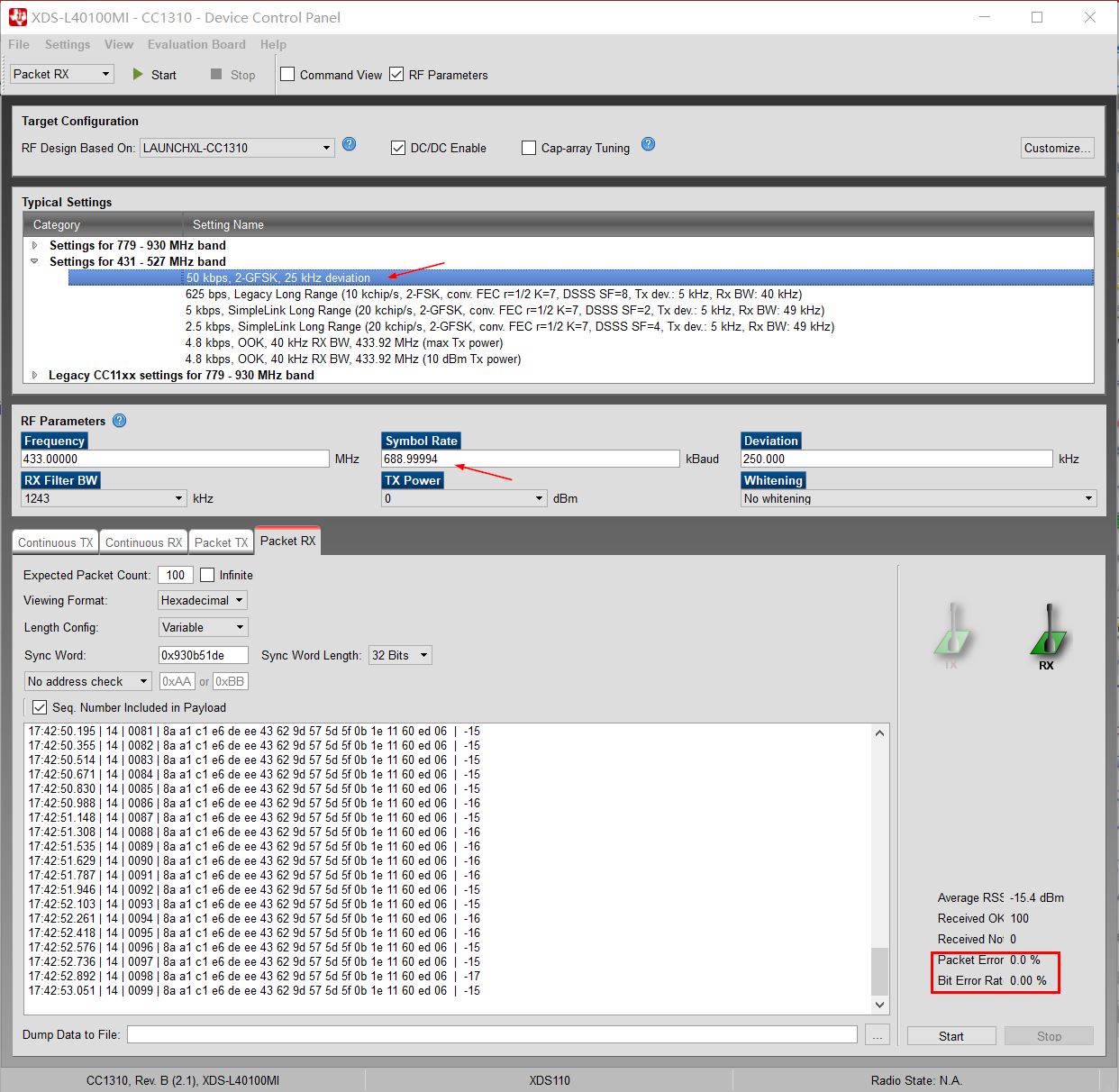
Task: Click the 0xAA address field
Action: [177, 681]
